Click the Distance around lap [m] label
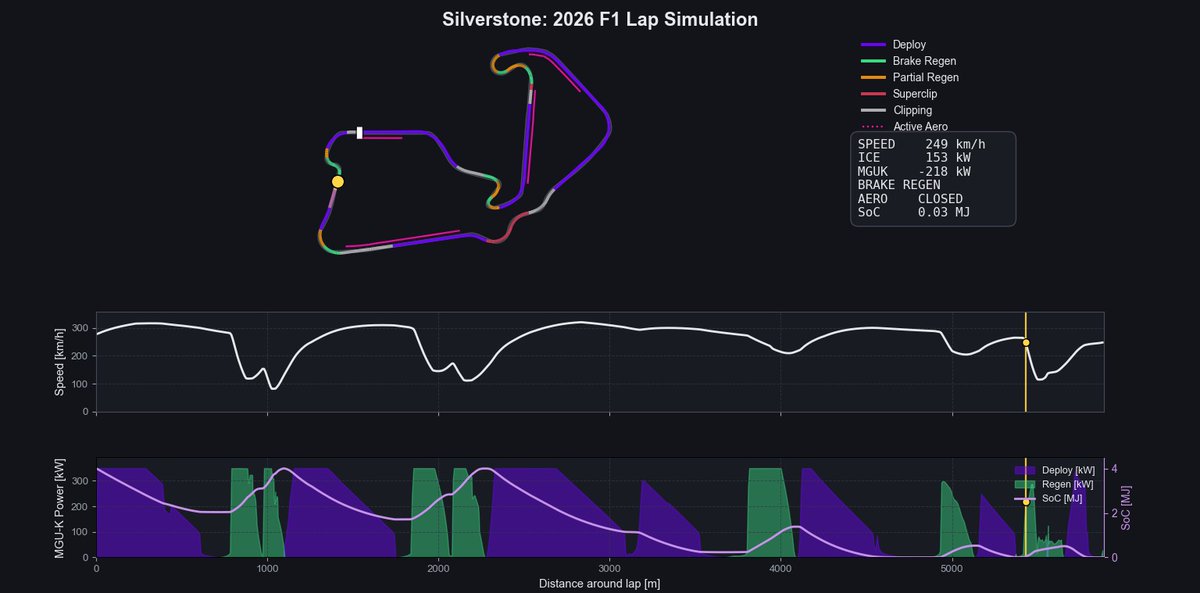 pos(600,583)
